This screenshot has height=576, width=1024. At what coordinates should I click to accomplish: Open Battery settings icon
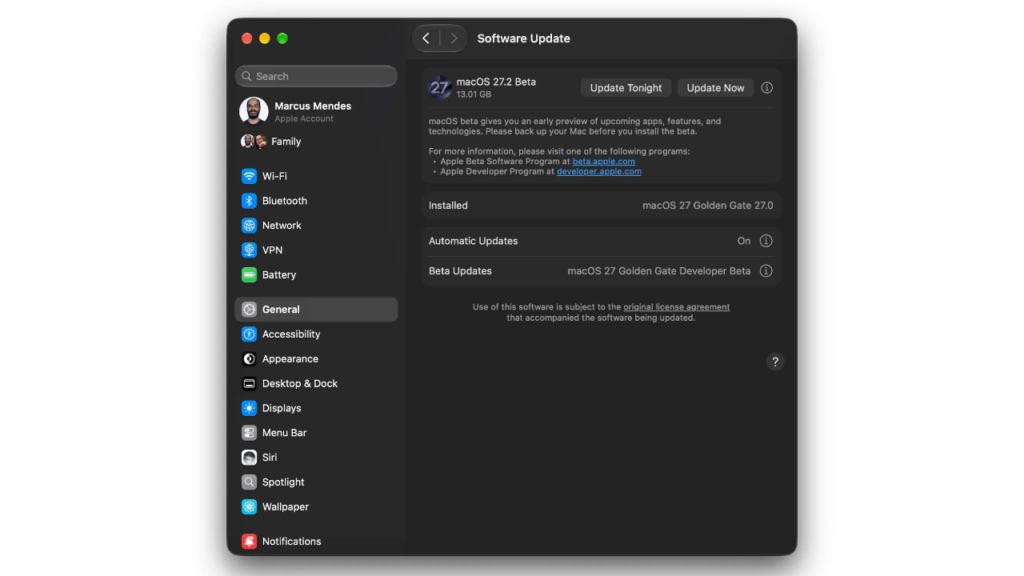[x=249, y=275]
